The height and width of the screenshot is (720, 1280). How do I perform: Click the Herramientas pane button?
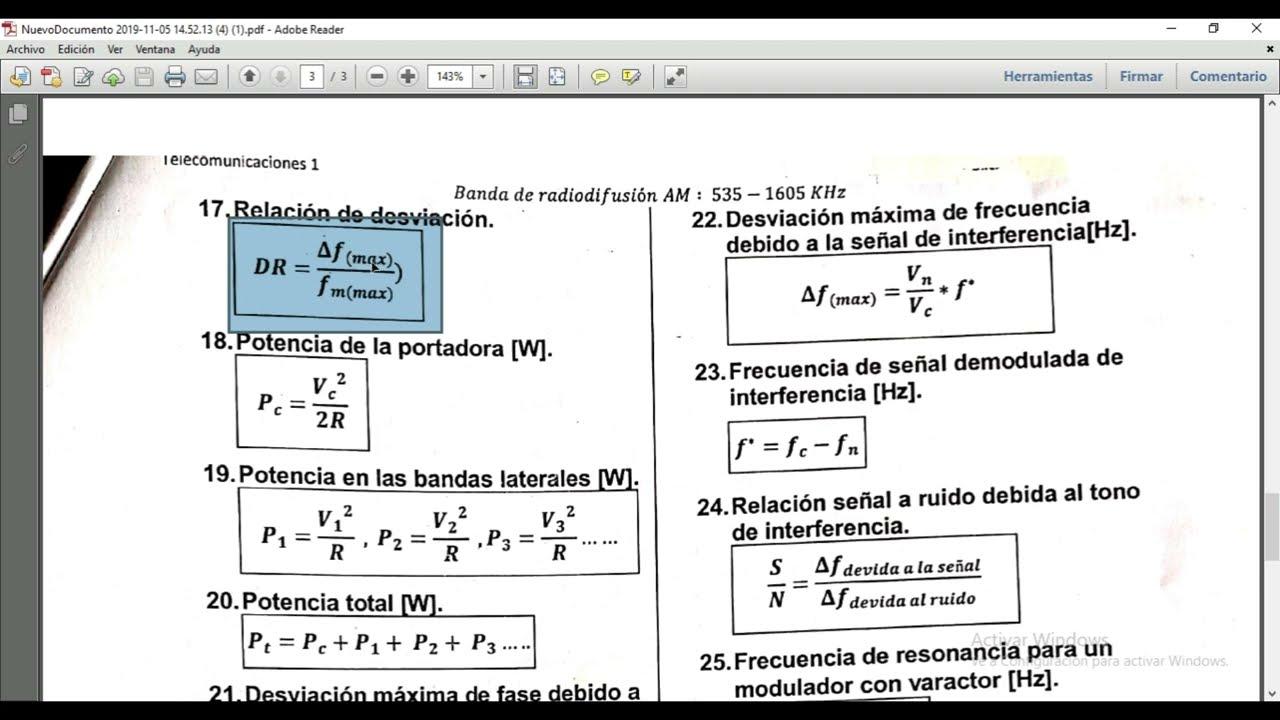(1047, 75)
